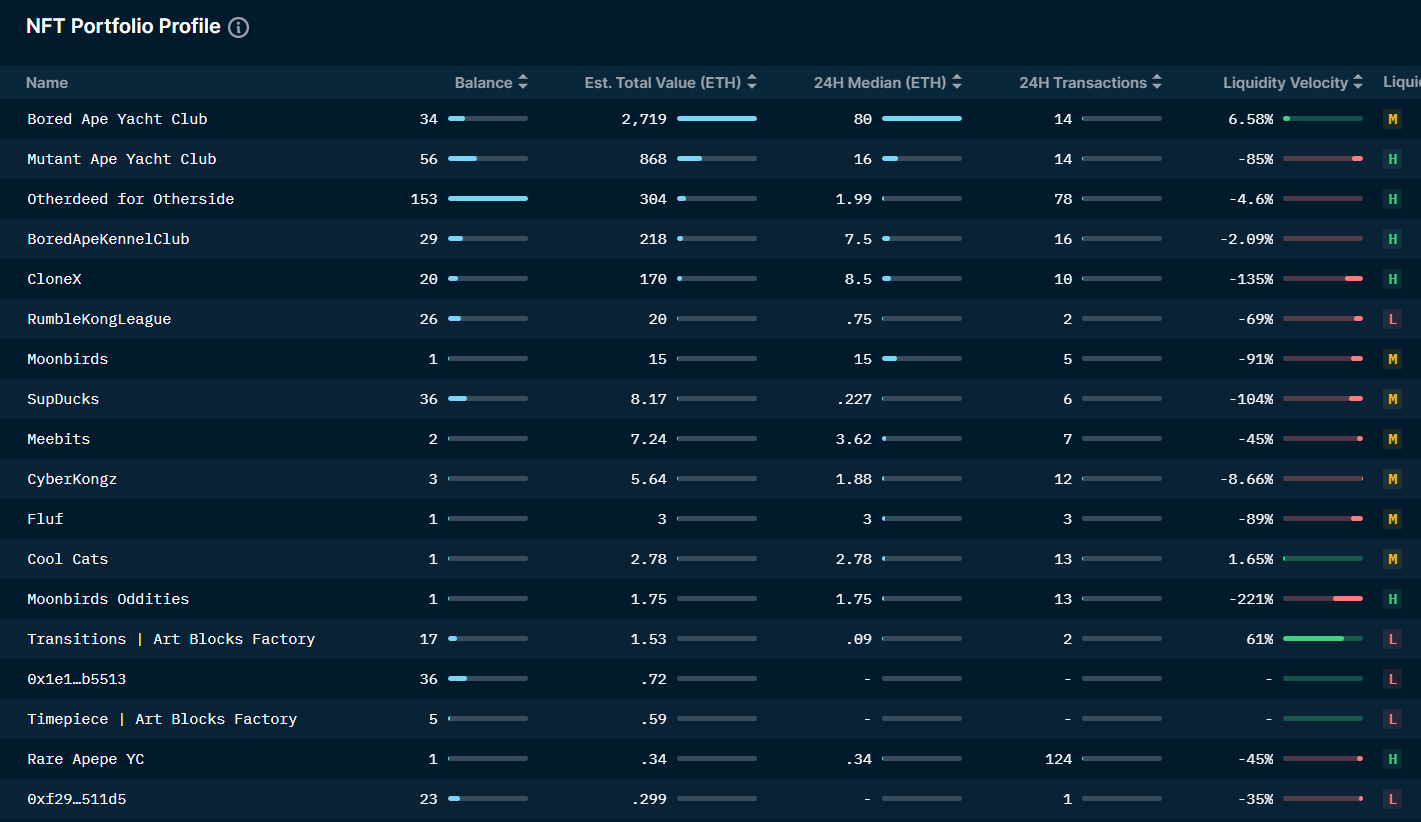Viewport: 1421px width, 822px height.
Task: Click the 3.62 median for Meebits
Action: click(854, 439)
